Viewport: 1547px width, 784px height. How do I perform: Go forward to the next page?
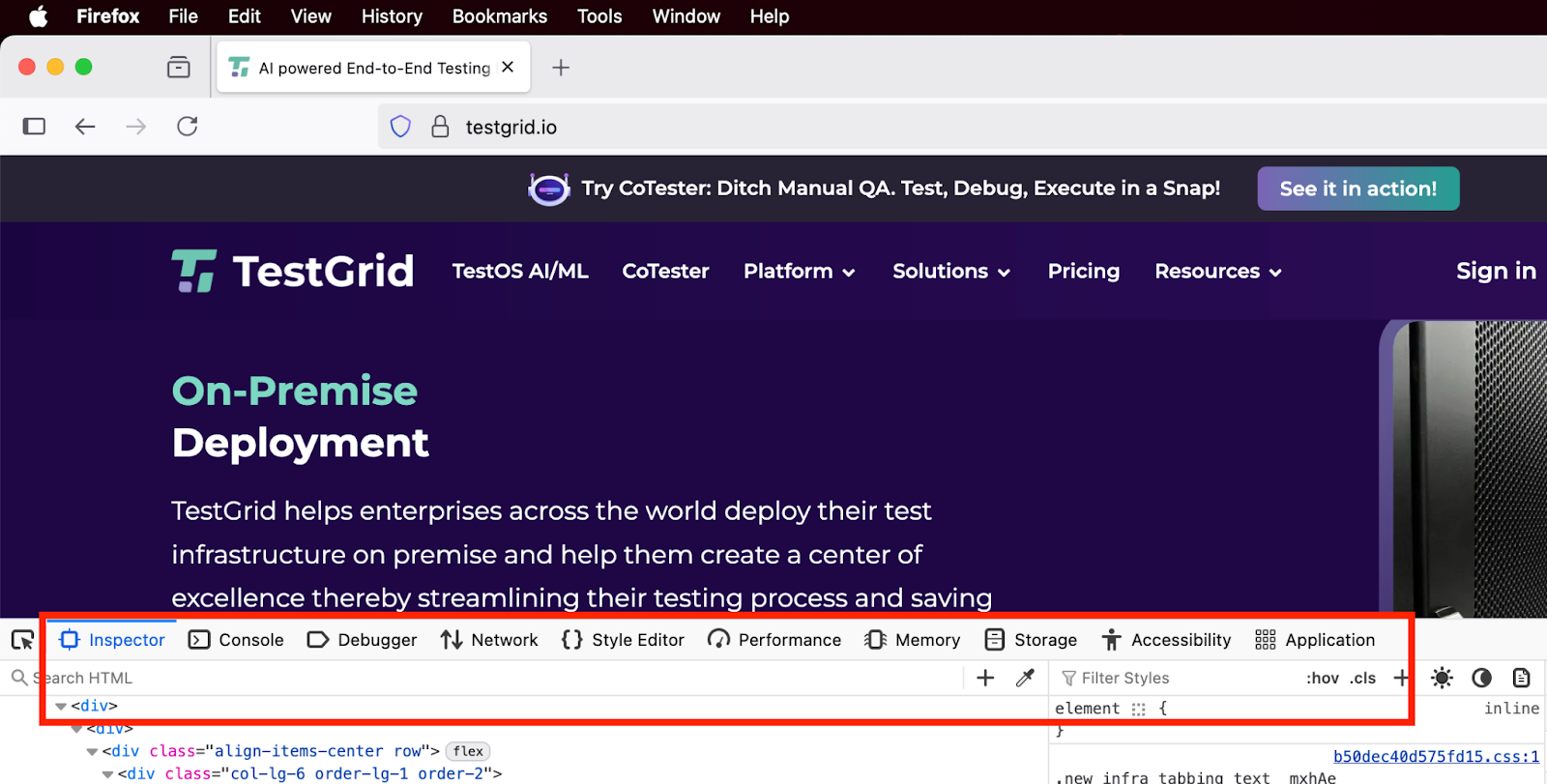click(136, 127)
